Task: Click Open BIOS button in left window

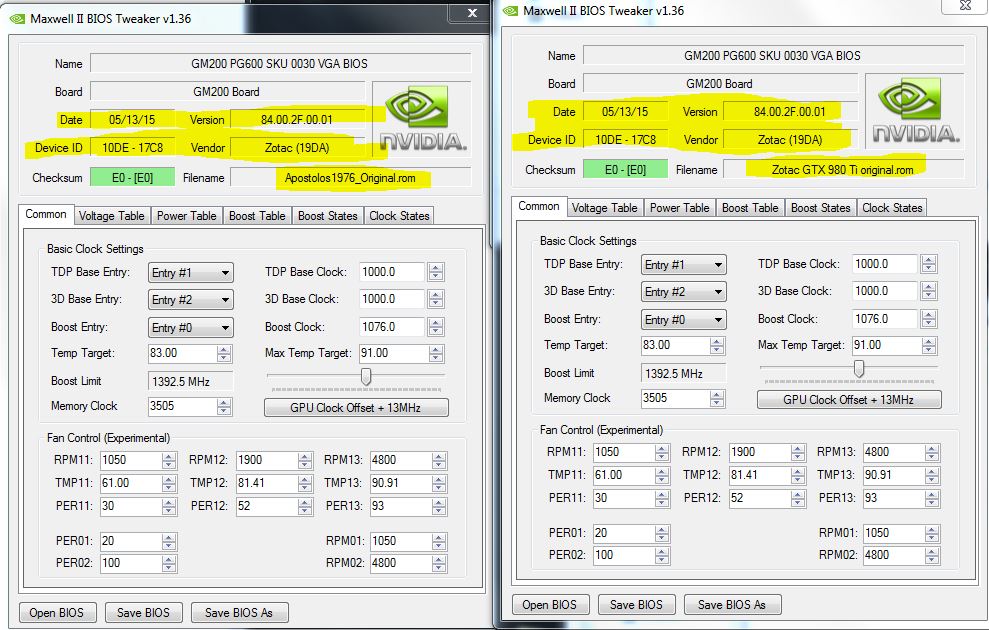Action: pos(56,612)
